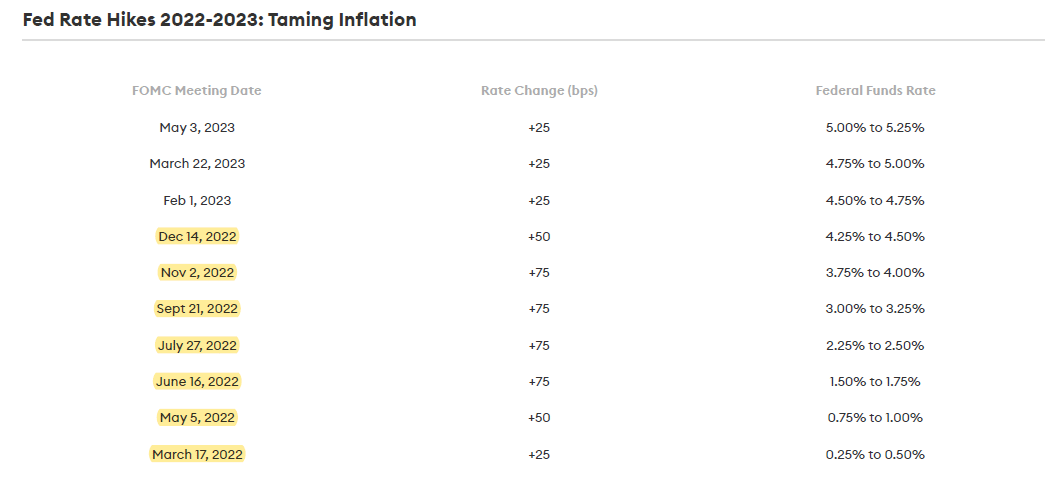Click the '3.00% to 3.25%' rate cell
The height and width of the screenshot is (486, 1056).
click(875, 309)
